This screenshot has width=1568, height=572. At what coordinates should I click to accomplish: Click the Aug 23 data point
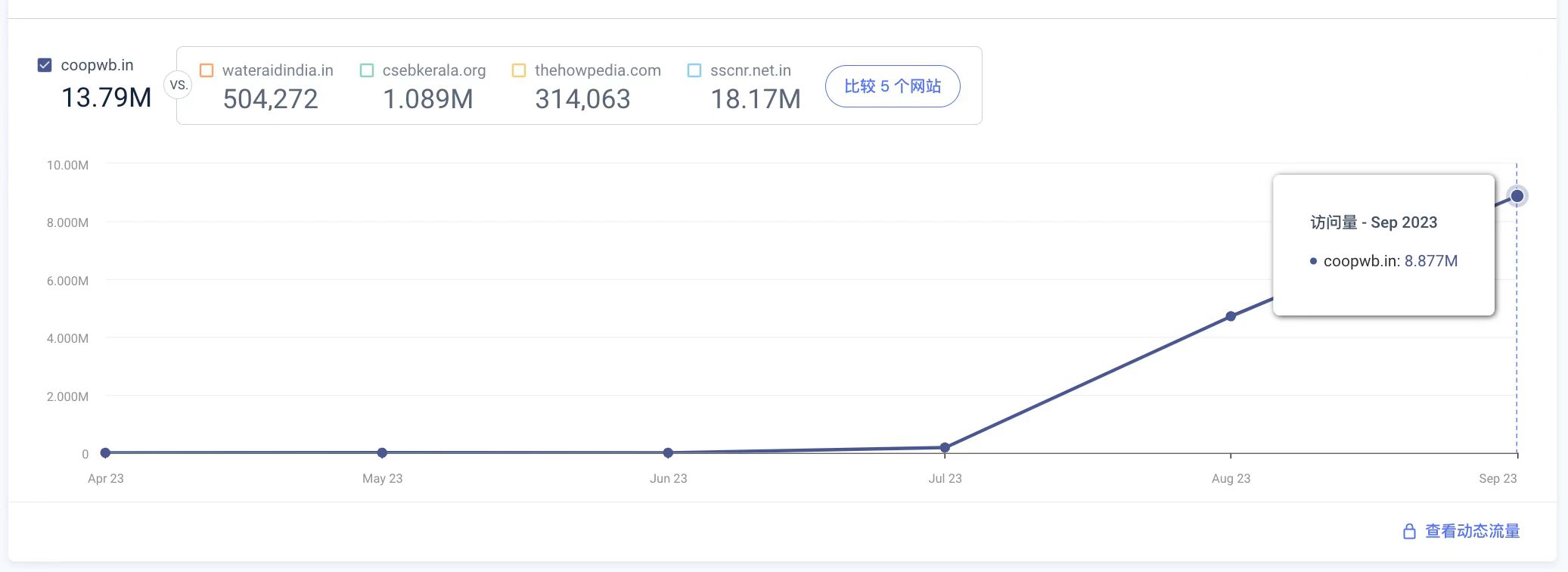1231,316
